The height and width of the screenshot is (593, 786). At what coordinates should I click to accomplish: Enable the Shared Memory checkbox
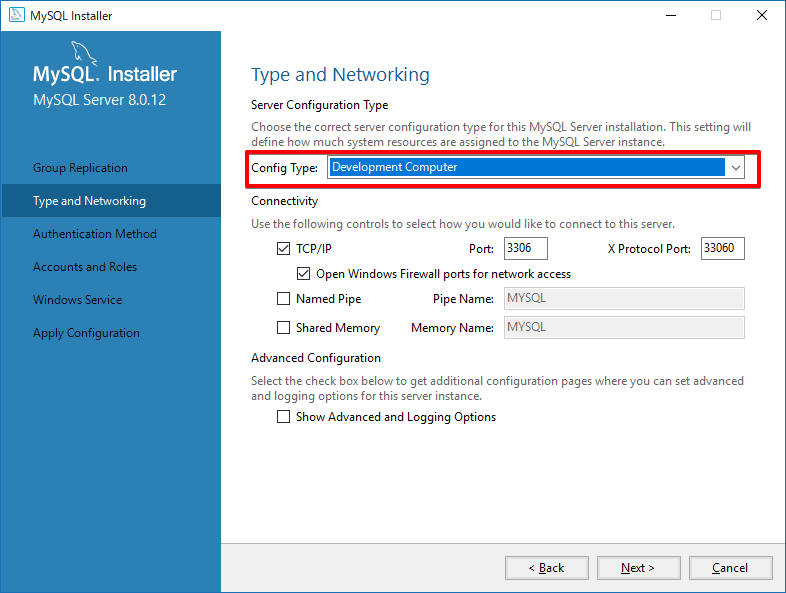[x=284, y=328]
